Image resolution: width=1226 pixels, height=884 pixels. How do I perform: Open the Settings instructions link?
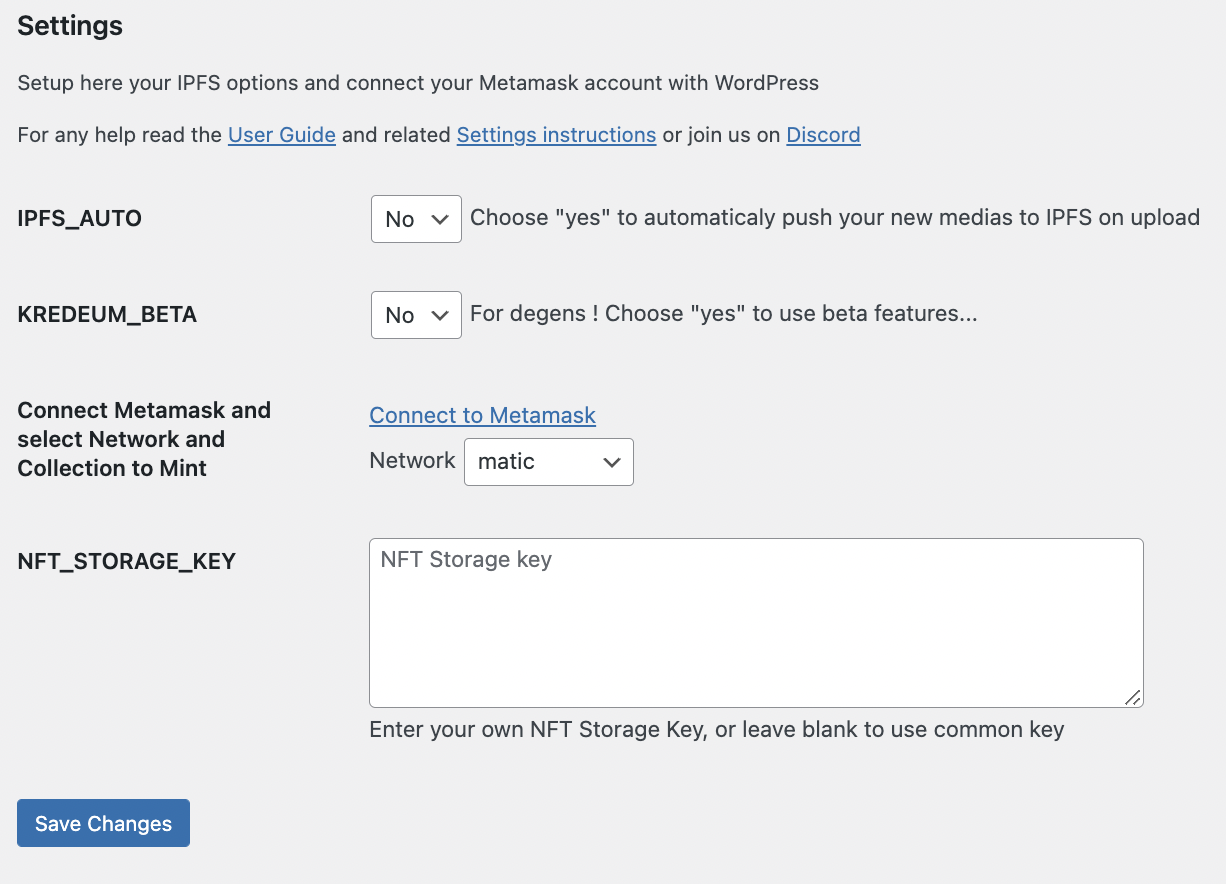(556, 135)
